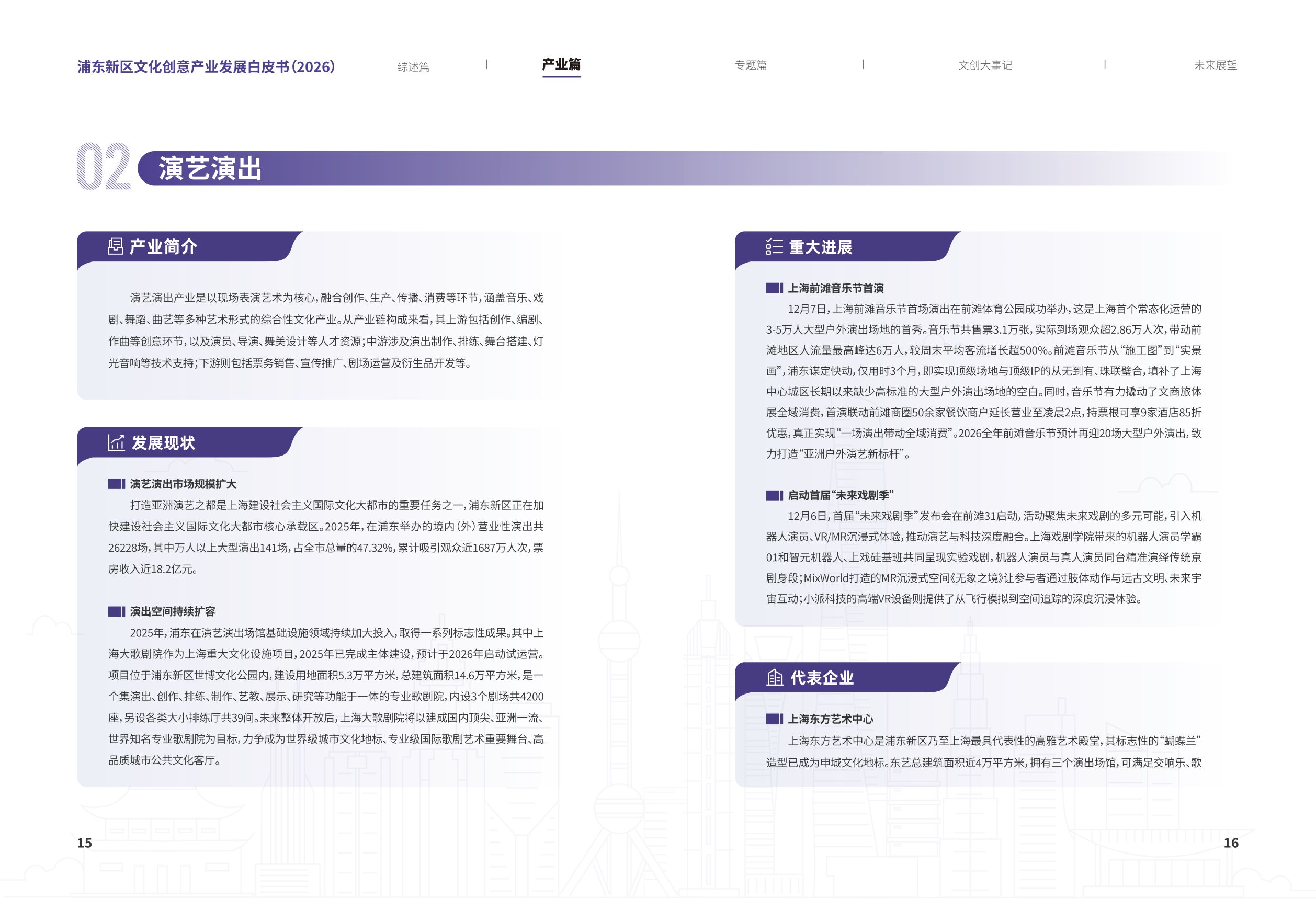Click page number 15
Viewport: 1316px width, 899px height.
point(84,843)
